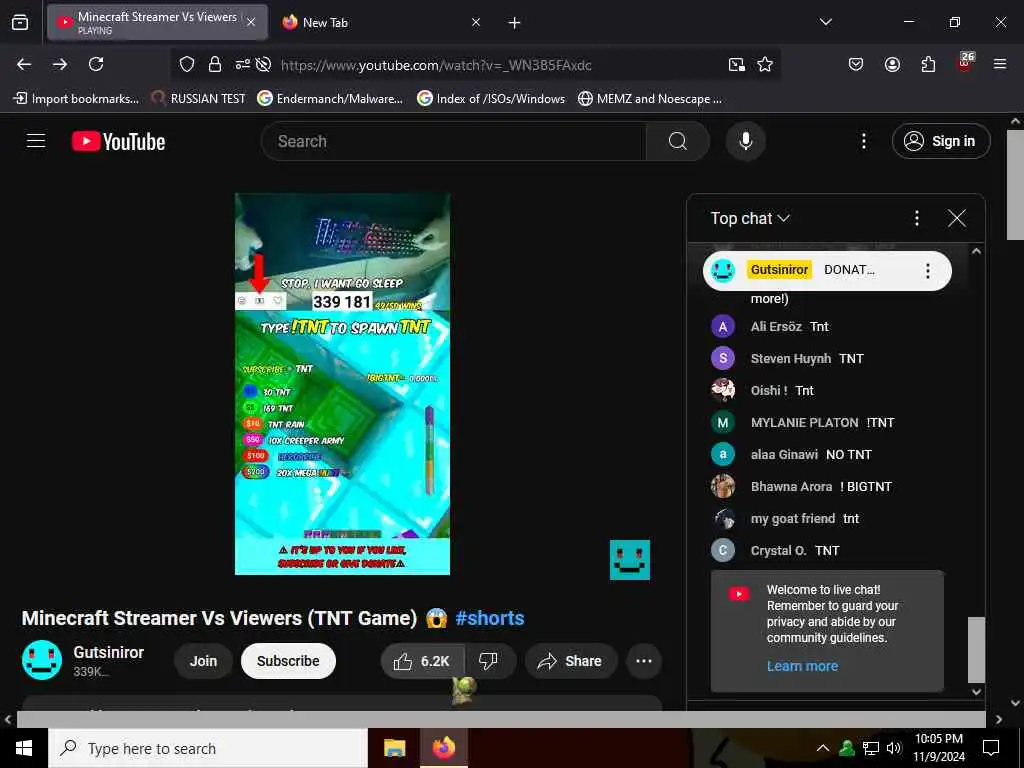Click the live chat scrollbar thumb

pyautogui.click(x=976, y=649)
